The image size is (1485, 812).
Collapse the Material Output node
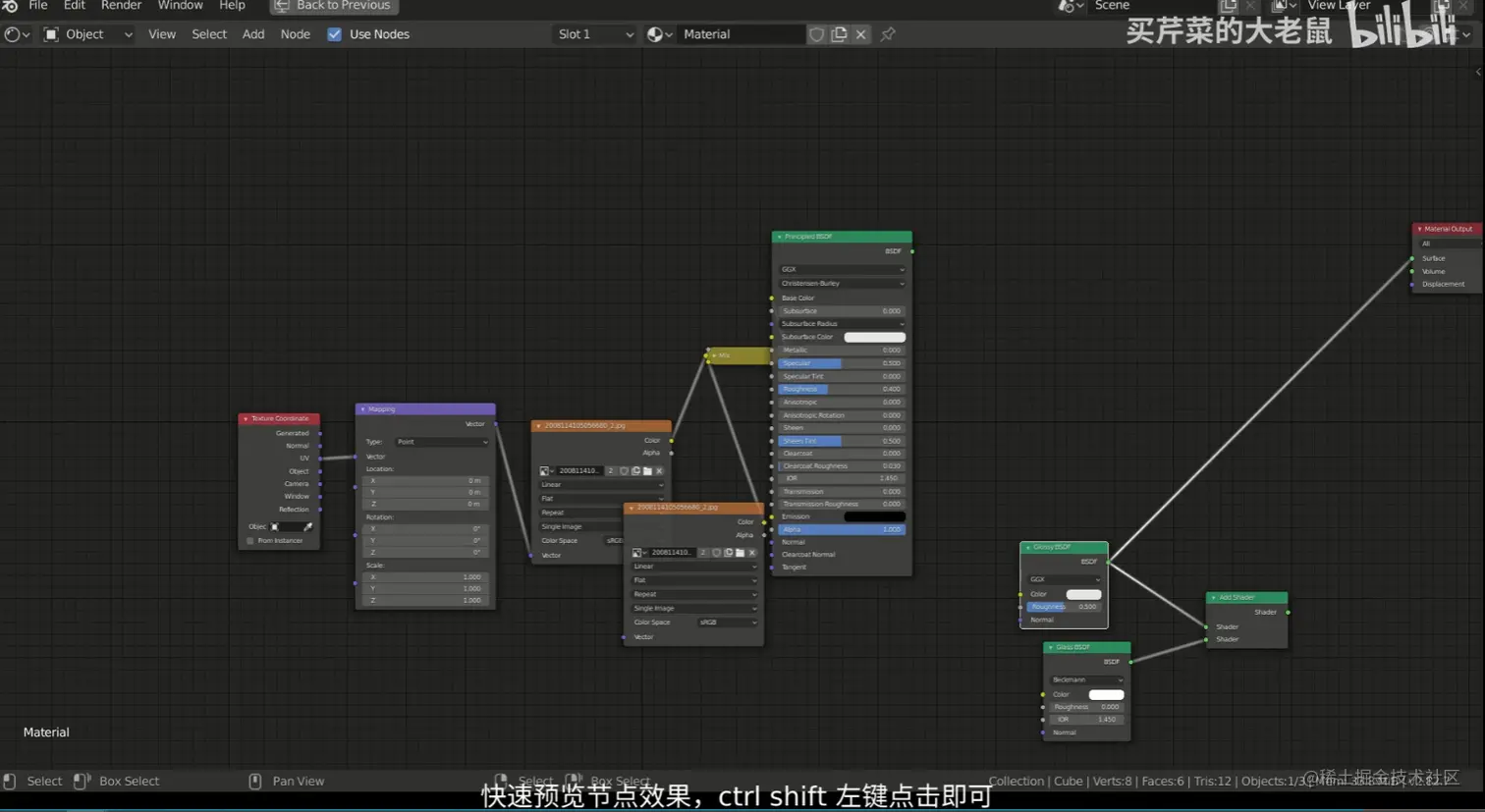pyautogui.click(x=1419, y=230)
